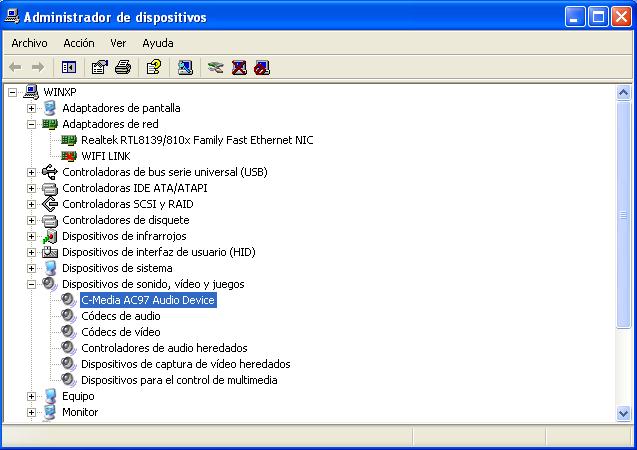Click the Monitor category icon
This screenshot has width=637, height=450.
50,412
